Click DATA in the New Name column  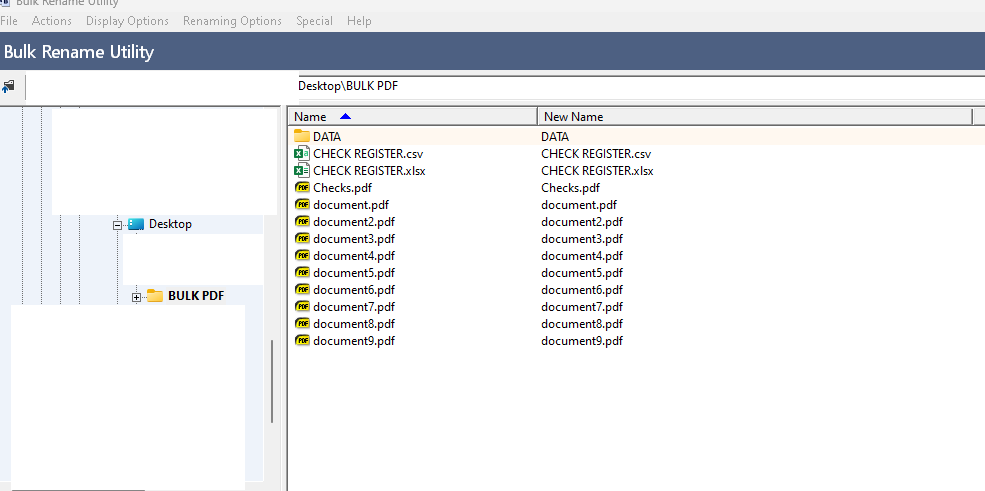pos(555,137)
